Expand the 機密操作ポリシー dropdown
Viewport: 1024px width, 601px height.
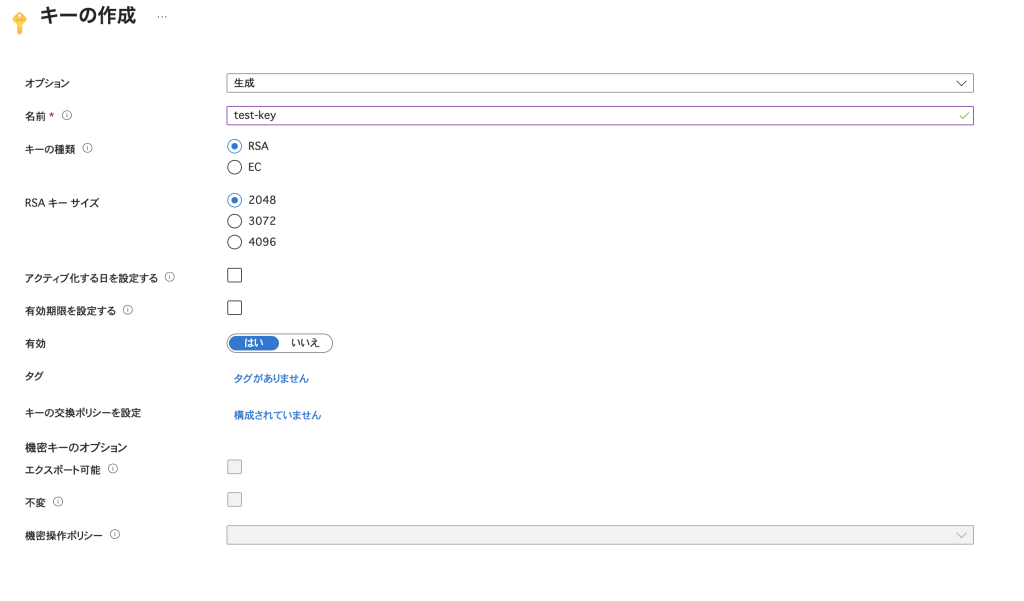point(600,535)
